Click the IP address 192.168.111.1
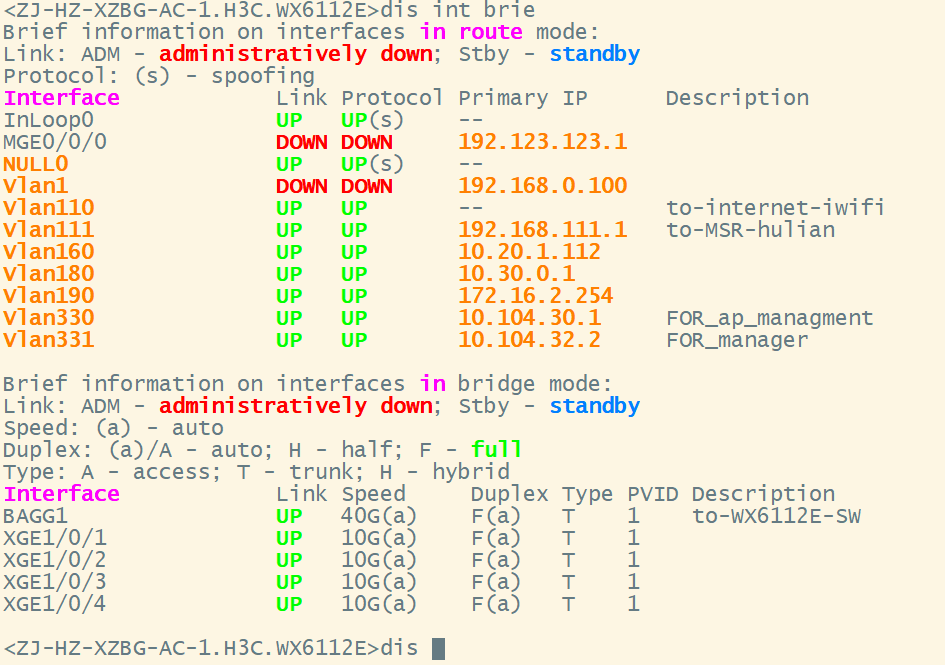The height and width of the screenshot is (665, 945). (x=542, y=230)
